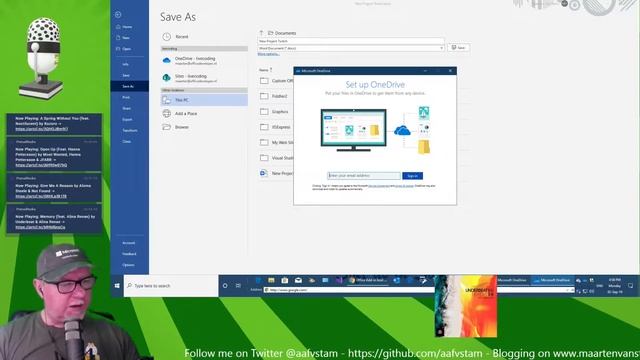Click the Documents folder path

pyautogui.click(x=282, y=33)
